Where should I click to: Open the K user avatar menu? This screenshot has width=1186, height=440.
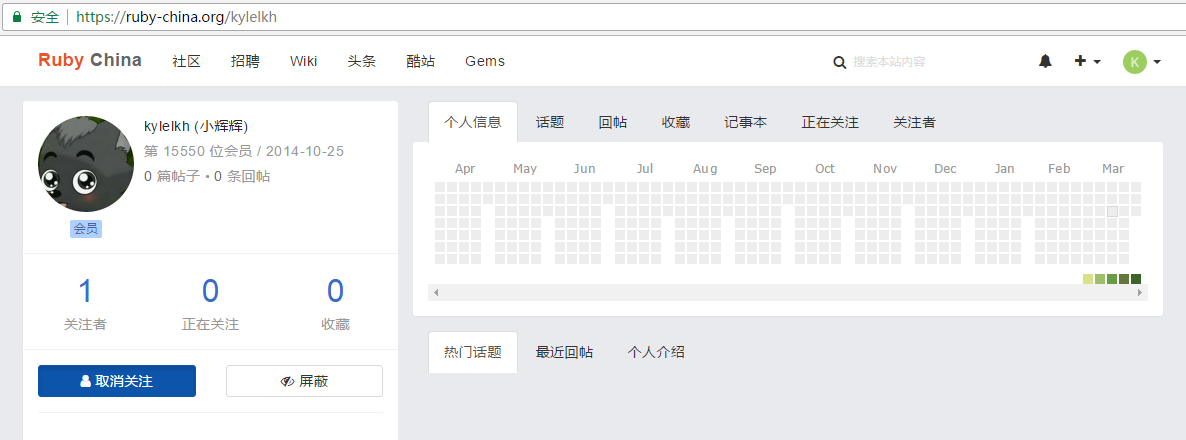(x=1141, y=61)
